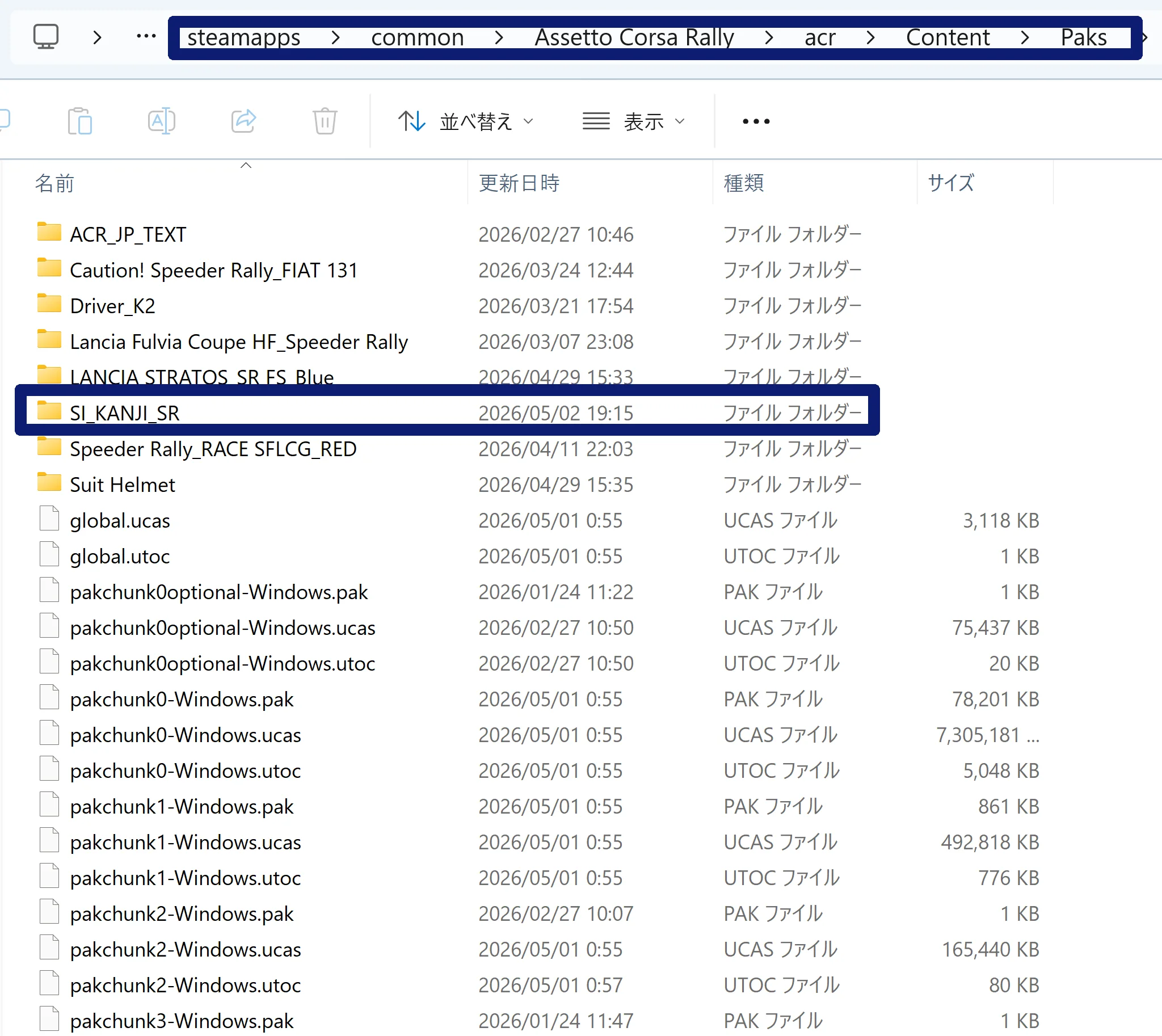Screen dimensions: 1162x1036
Task: Navigate to steamapps in the breadcrumb
Action: [x=243, y=37]
